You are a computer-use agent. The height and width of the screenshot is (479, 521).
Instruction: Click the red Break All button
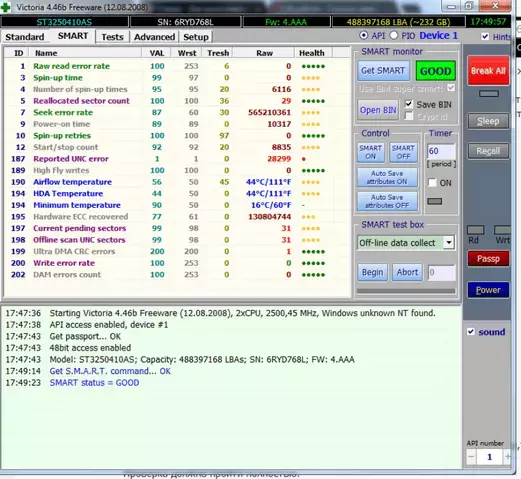(x=488, y=71)
